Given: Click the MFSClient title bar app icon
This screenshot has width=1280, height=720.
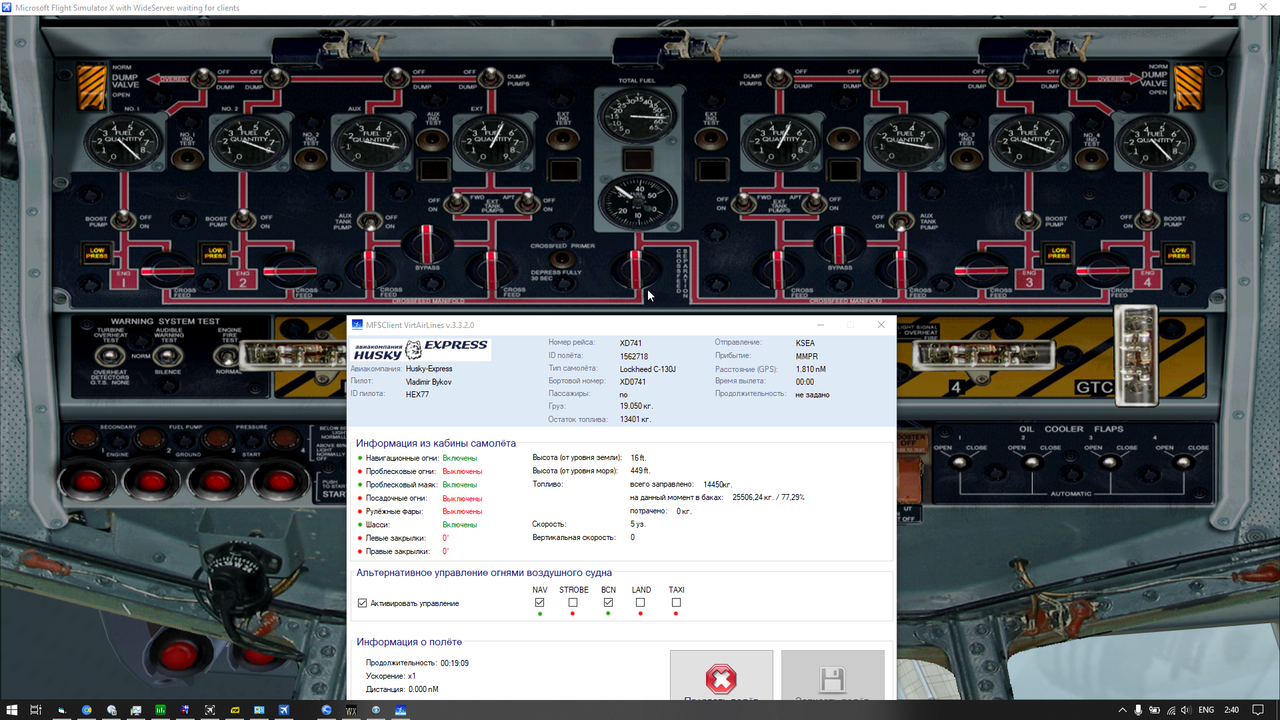Looking at the screenshot, I should [x=357, y=325].
